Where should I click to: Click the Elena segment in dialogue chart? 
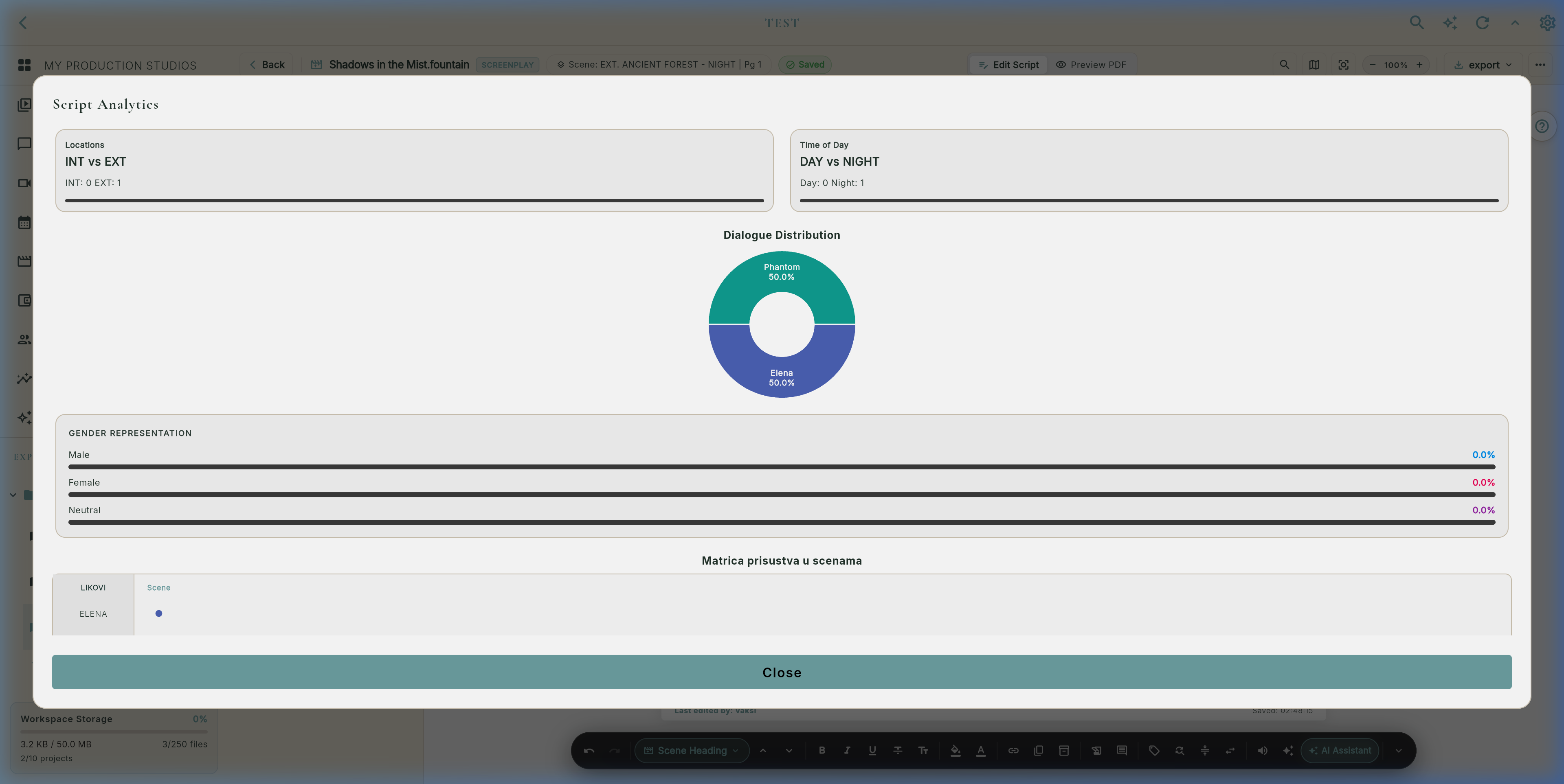pos(782,377)
